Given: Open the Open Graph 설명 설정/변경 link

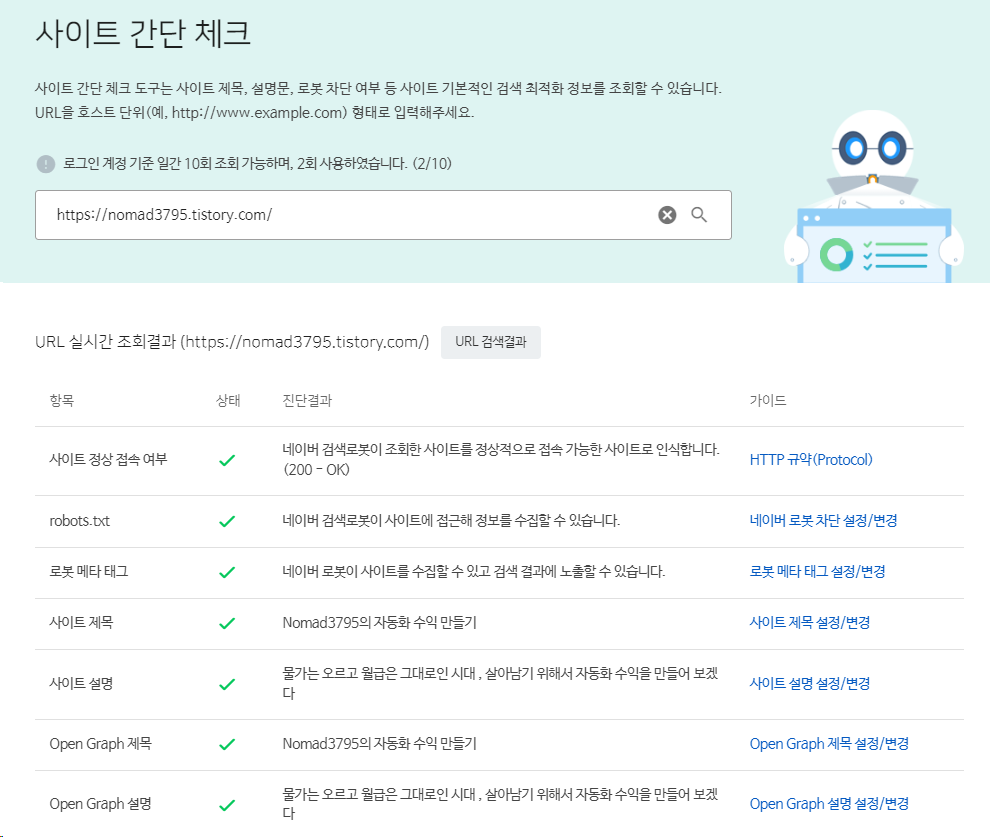Looking at the screenshot, I should [x=829, y=804].
